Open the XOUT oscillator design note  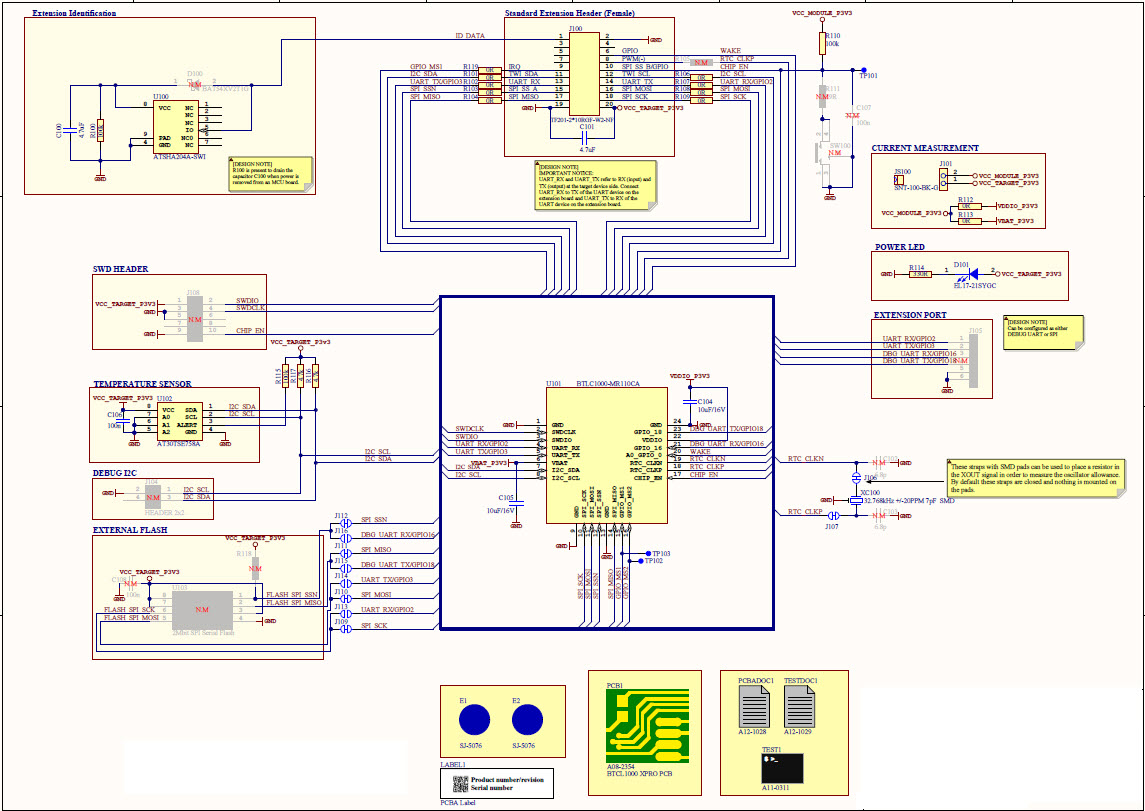tap(1035, 477)
